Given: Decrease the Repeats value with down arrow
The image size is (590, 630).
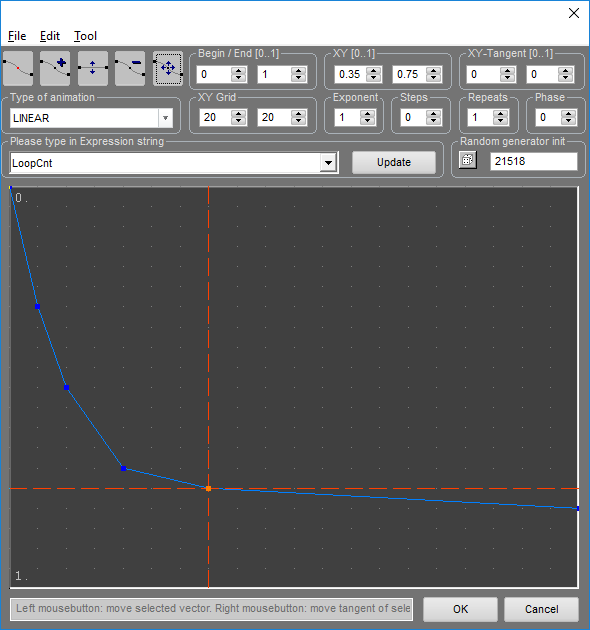Looking at the screenshot, I should point(500,121).
